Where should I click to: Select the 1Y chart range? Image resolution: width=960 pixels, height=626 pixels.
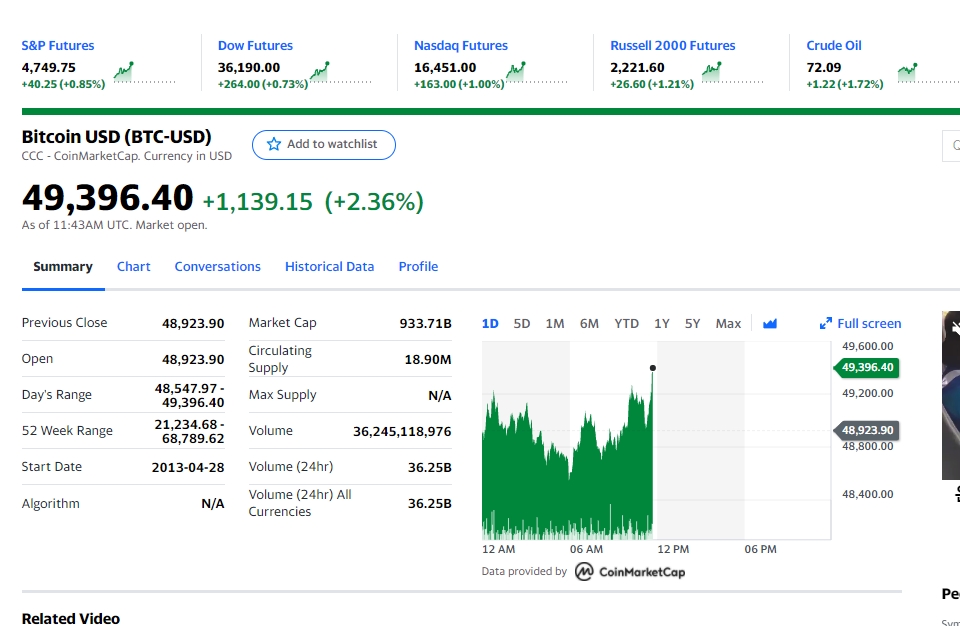click(661, 323)
